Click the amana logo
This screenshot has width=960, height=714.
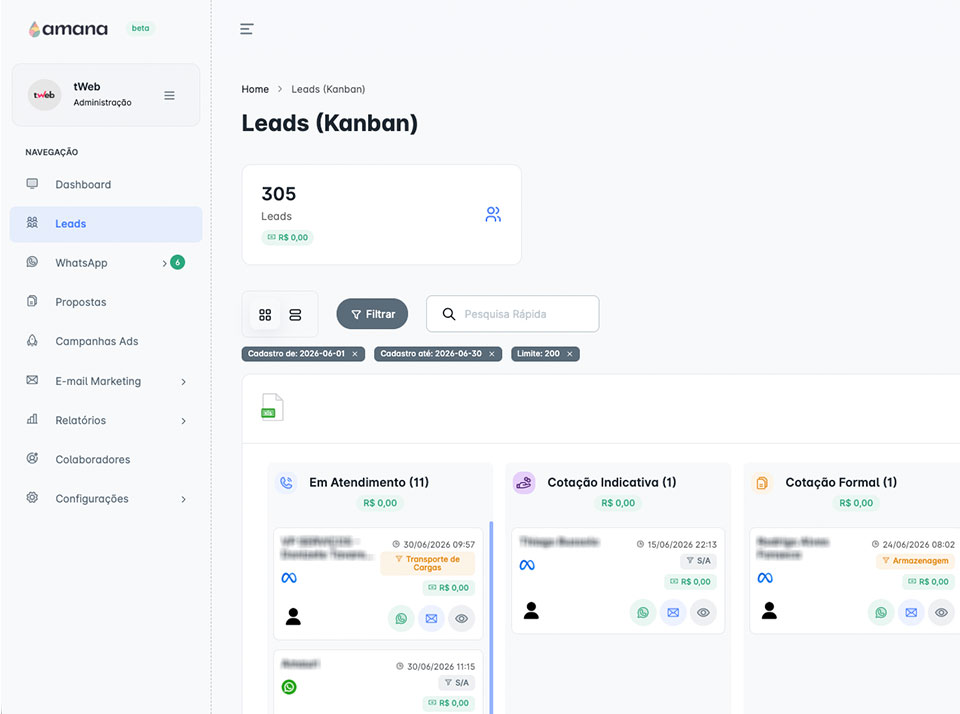pyautogui.click(x=68, y=29)
